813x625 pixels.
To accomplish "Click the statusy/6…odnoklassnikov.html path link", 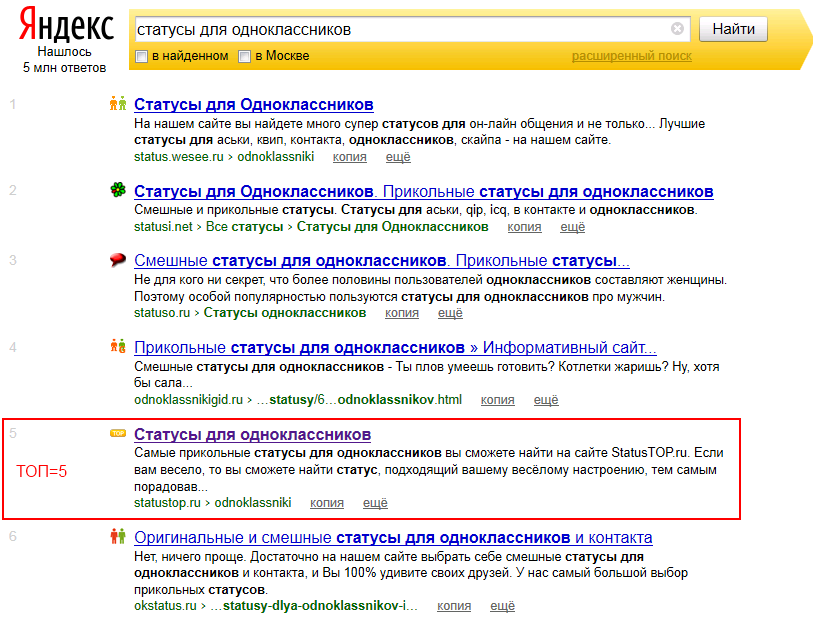I will tap(359, 400).
